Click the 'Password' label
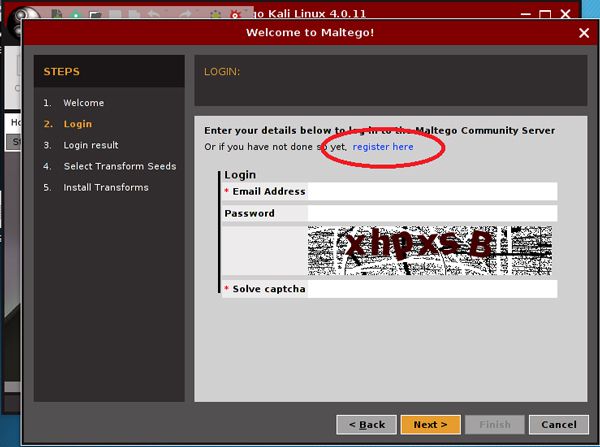The height and width of the screenshot is (447, 600). (249, 213)
